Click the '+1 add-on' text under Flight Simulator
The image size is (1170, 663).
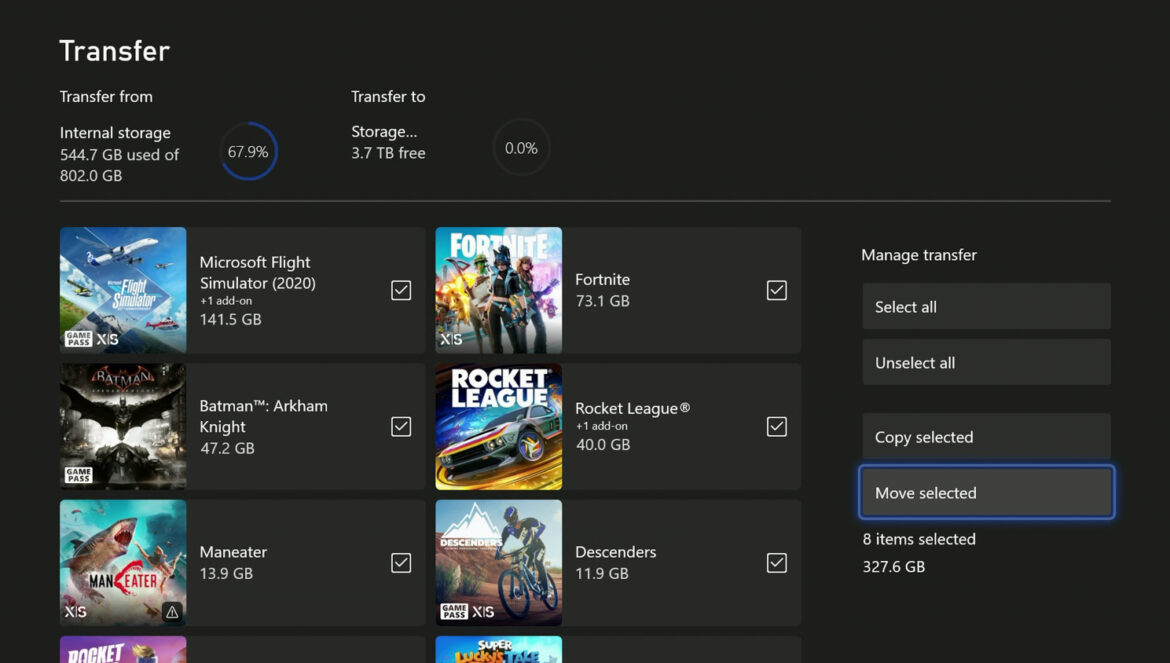(x=226, y=301)
